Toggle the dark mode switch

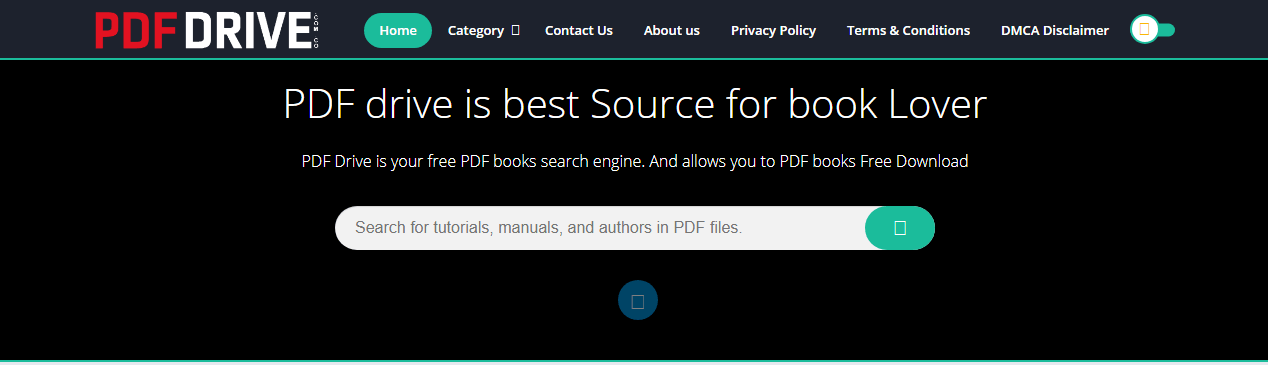click(x=1152, y=30)
